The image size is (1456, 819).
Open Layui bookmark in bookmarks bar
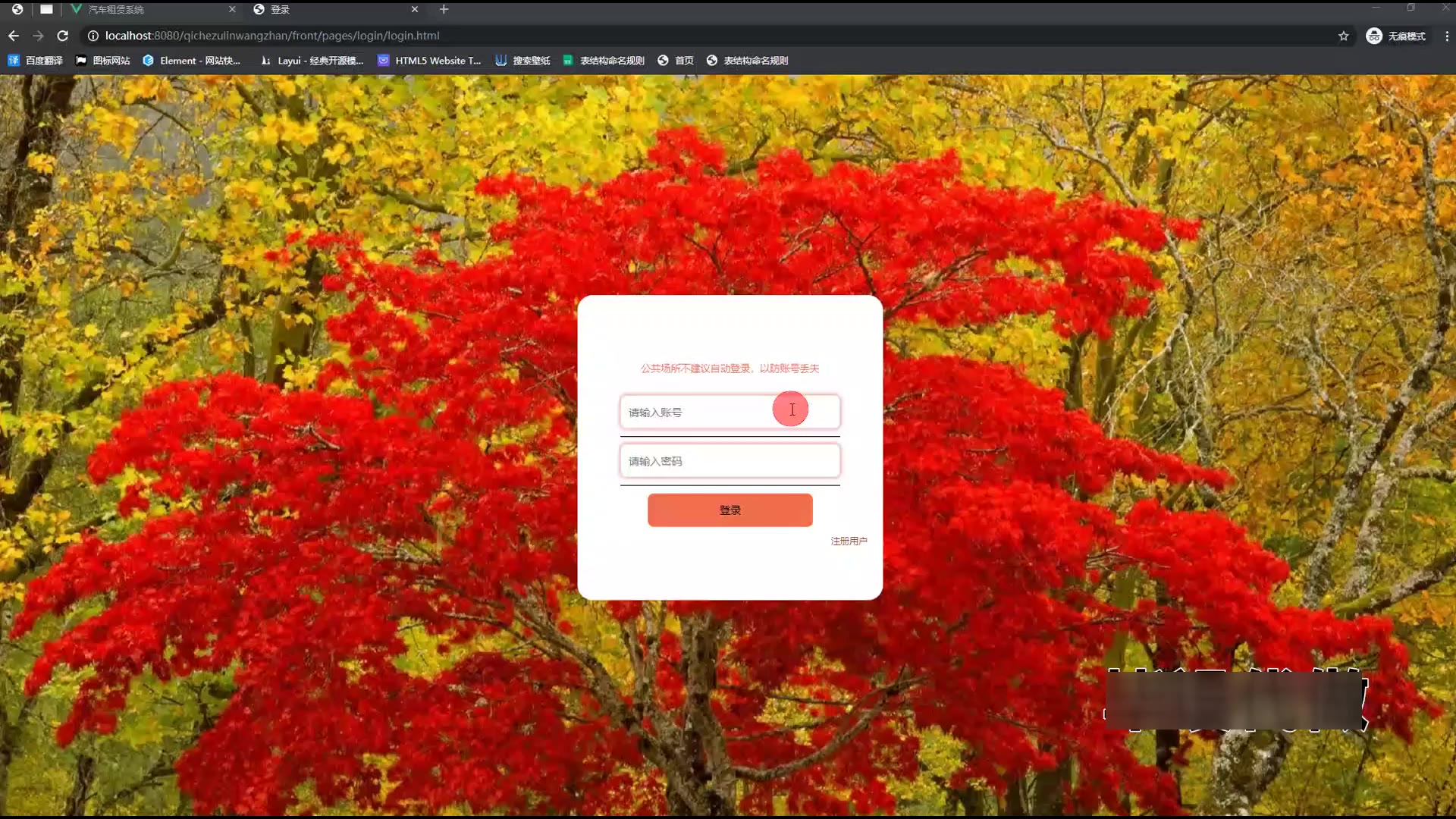pyautogui.click(x=312, y=61)
